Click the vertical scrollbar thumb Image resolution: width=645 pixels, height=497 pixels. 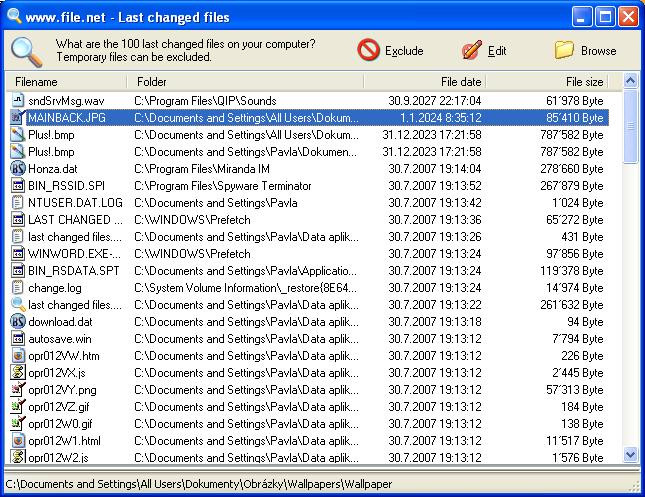click(x=630, y=127)
